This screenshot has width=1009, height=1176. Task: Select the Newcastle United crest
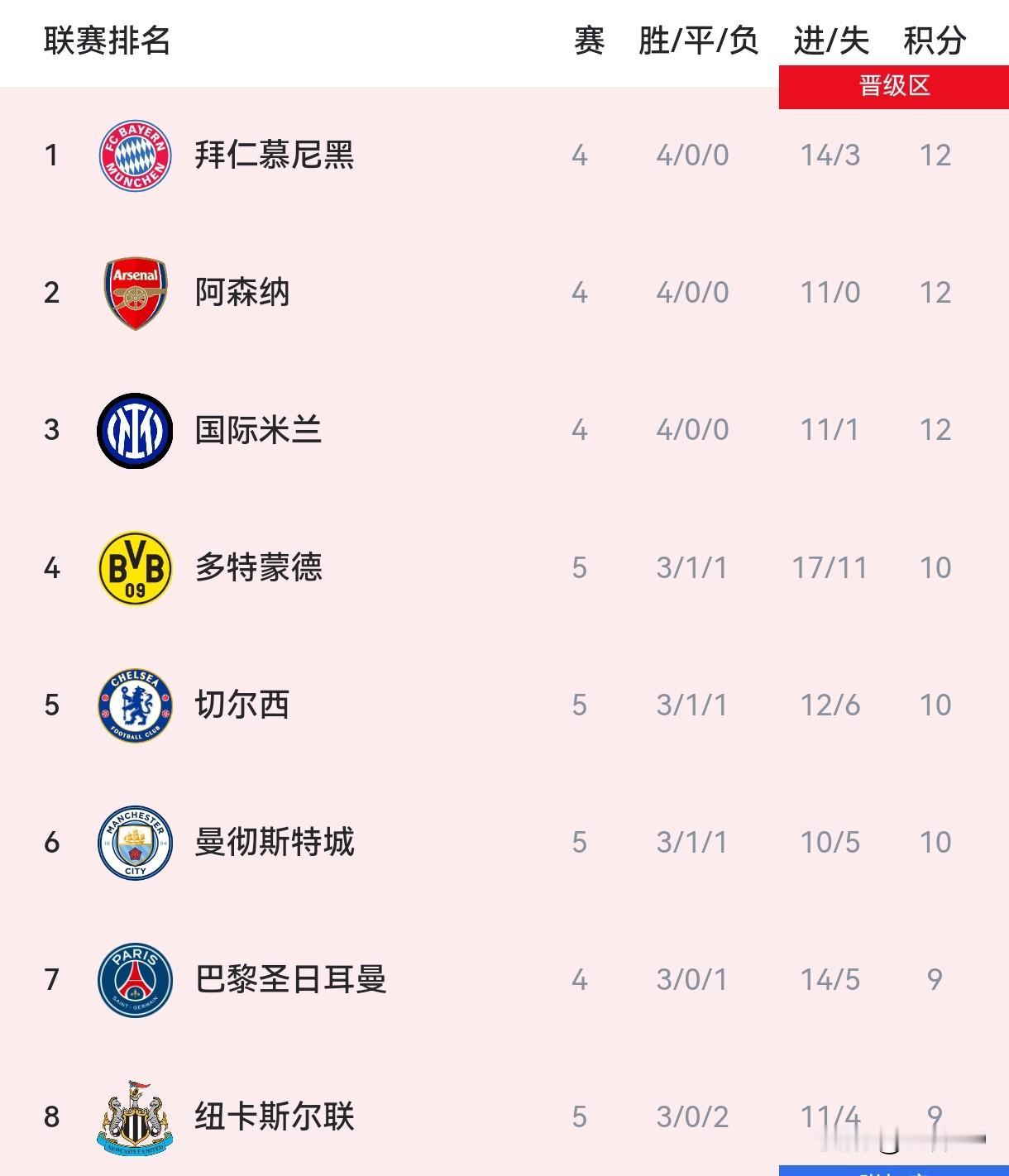135,1116
